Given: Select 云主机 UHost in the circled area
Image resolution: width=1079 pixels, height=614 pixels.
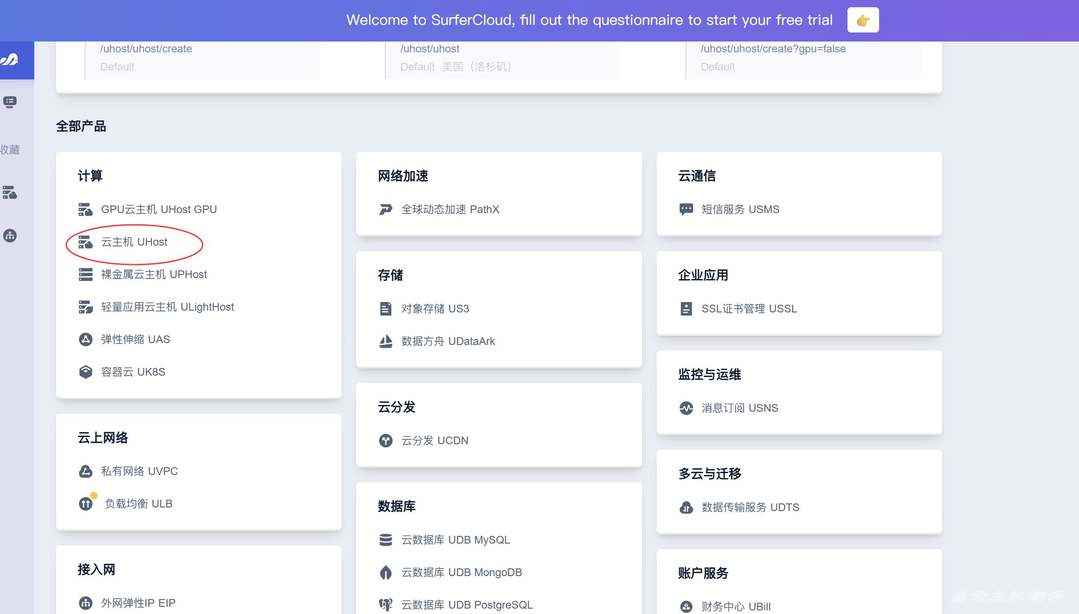Looking at the screenshot, I should tap(133, 241).
